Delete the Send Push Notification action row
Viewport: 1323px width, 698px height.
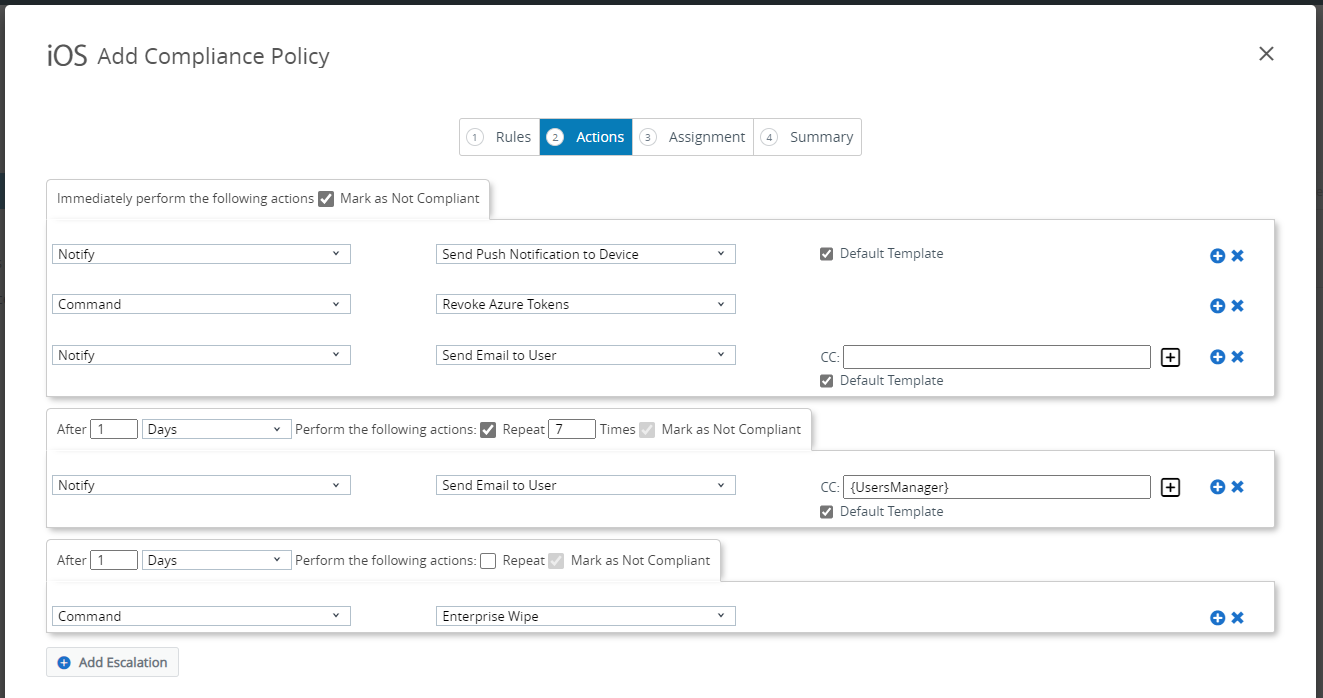click(1237, 256)
